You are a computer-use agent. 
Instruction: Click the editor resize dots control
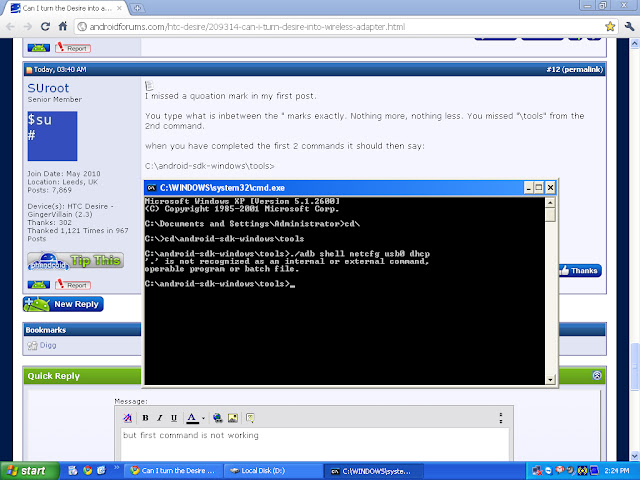501,418
